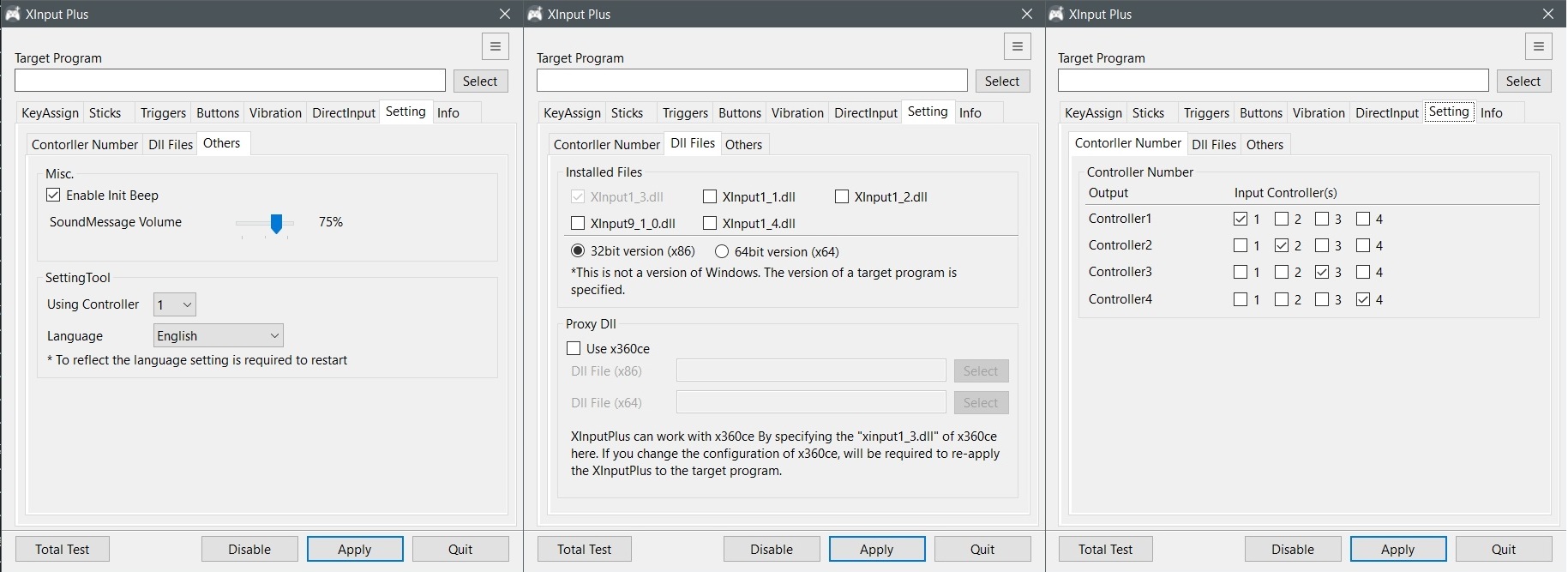Click the SoundMessage Volume slider handle
The height and width of the screenshot is (572, 1568).
(276, 224)
